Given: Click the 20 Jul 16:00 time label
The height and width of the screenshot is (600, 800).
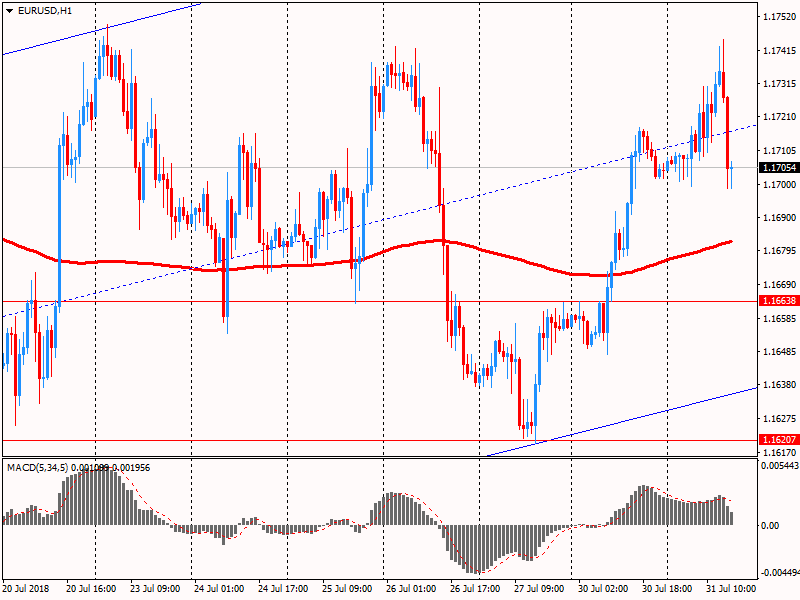Looking at the screenshot, I should point(91,588).
